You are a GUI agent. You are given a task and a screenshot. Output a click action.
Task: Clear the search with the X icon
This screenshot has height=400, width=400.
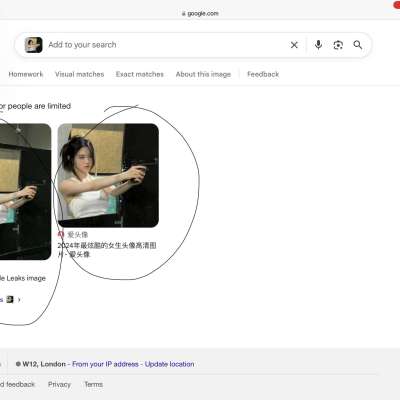[294, 45]
